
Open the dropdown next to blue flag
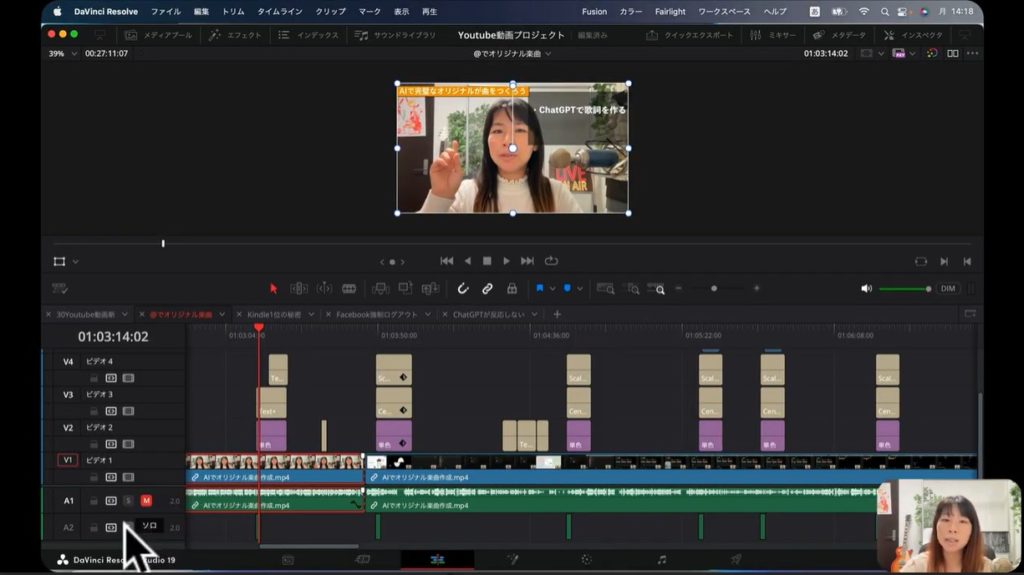[x=552, y=288]
